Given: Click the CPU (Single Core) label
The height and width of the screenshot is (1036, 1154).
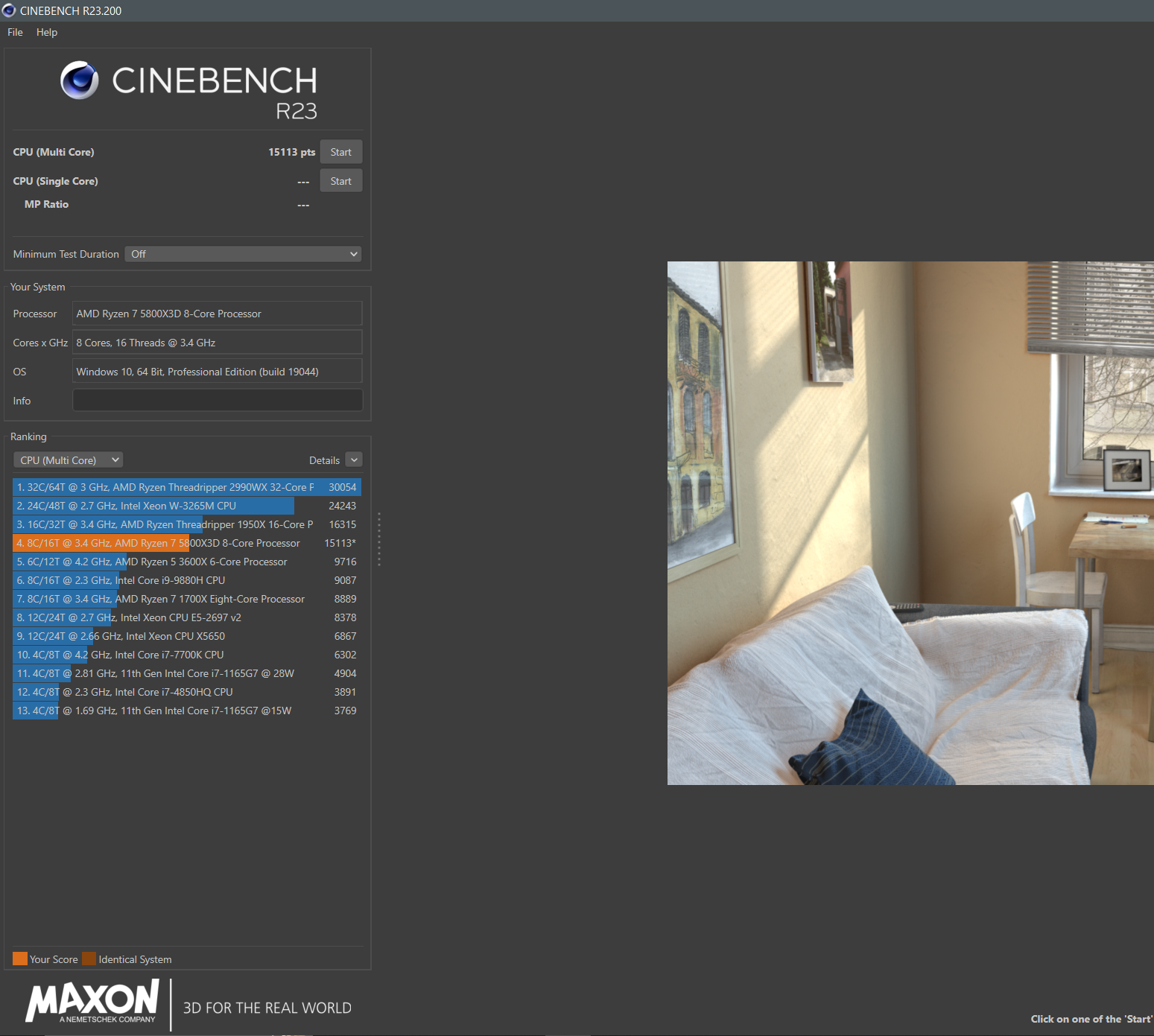Looking at the screenshot, I should [55, 181].
